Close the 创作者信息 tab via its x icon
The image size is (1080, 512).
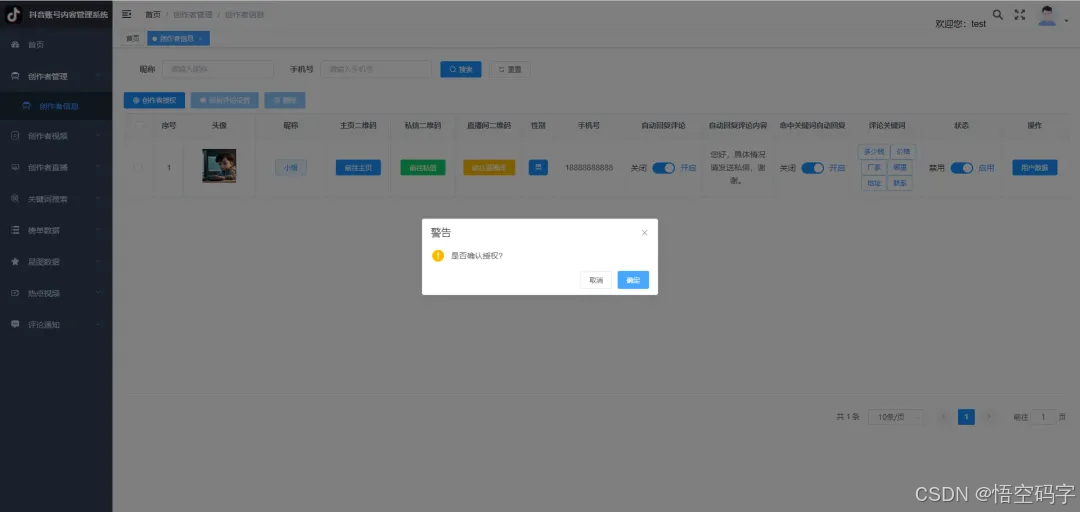[x=200, y=39]
